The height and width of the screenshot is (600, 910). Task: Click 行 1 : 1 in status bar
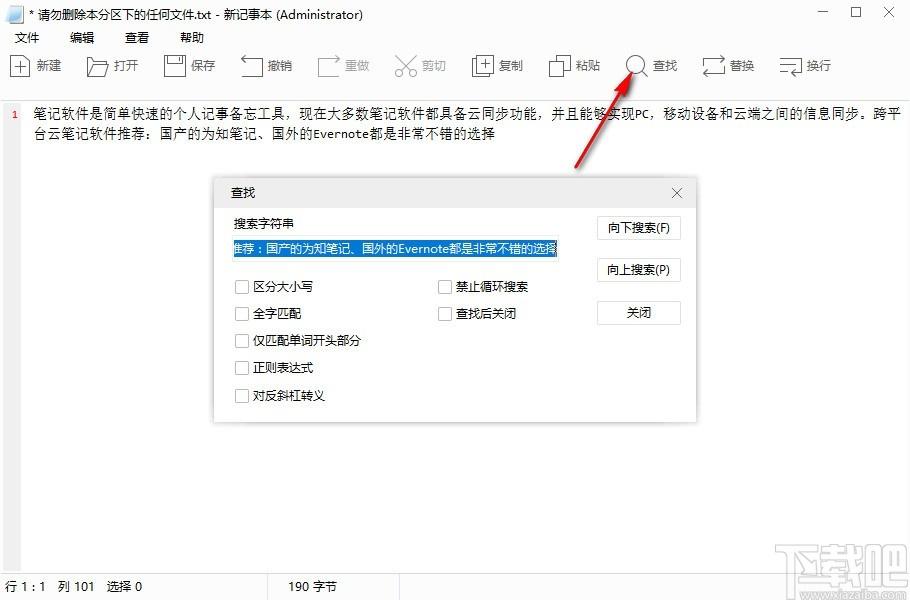click(25, 587)
